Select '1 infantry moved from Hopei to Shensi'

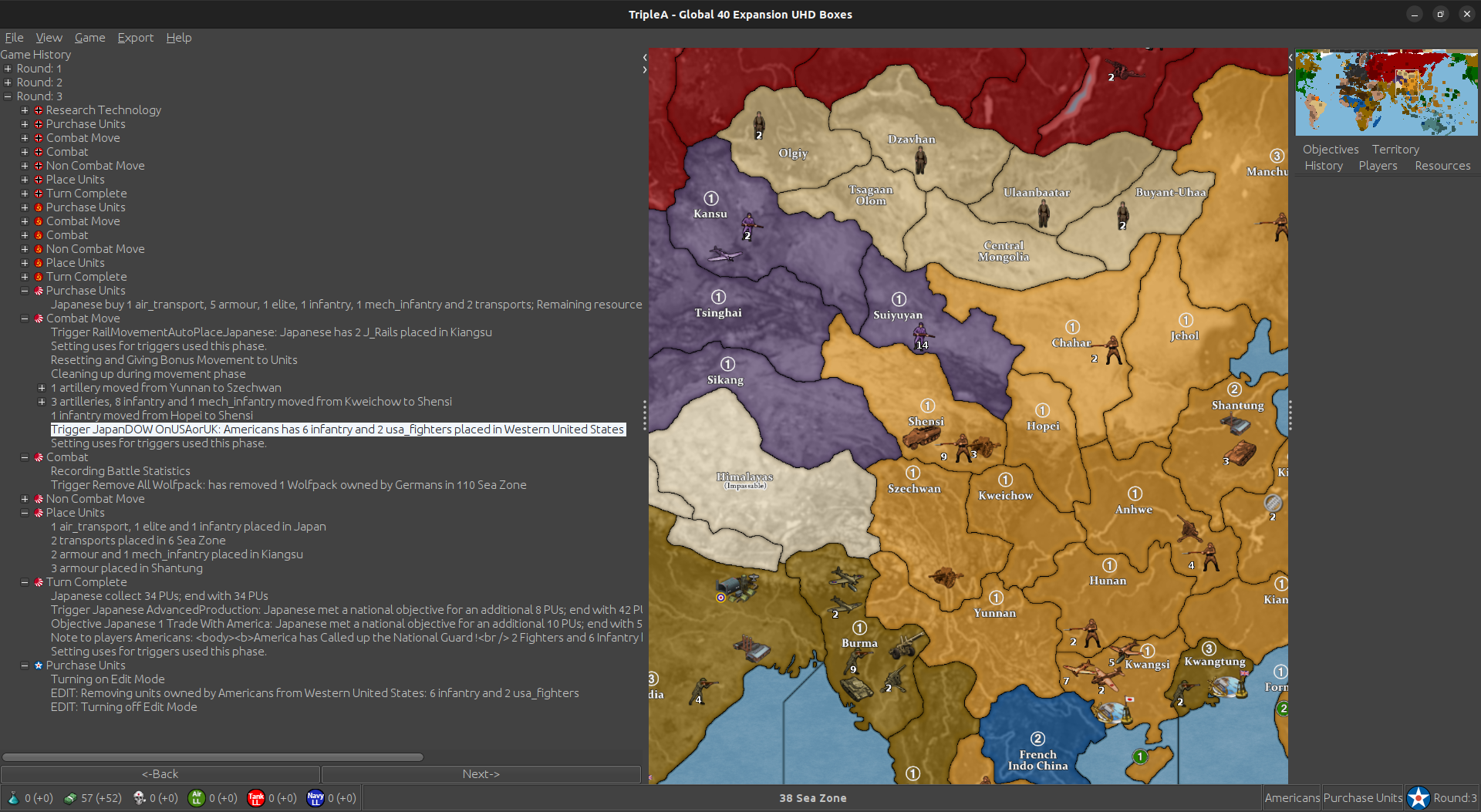152,416
